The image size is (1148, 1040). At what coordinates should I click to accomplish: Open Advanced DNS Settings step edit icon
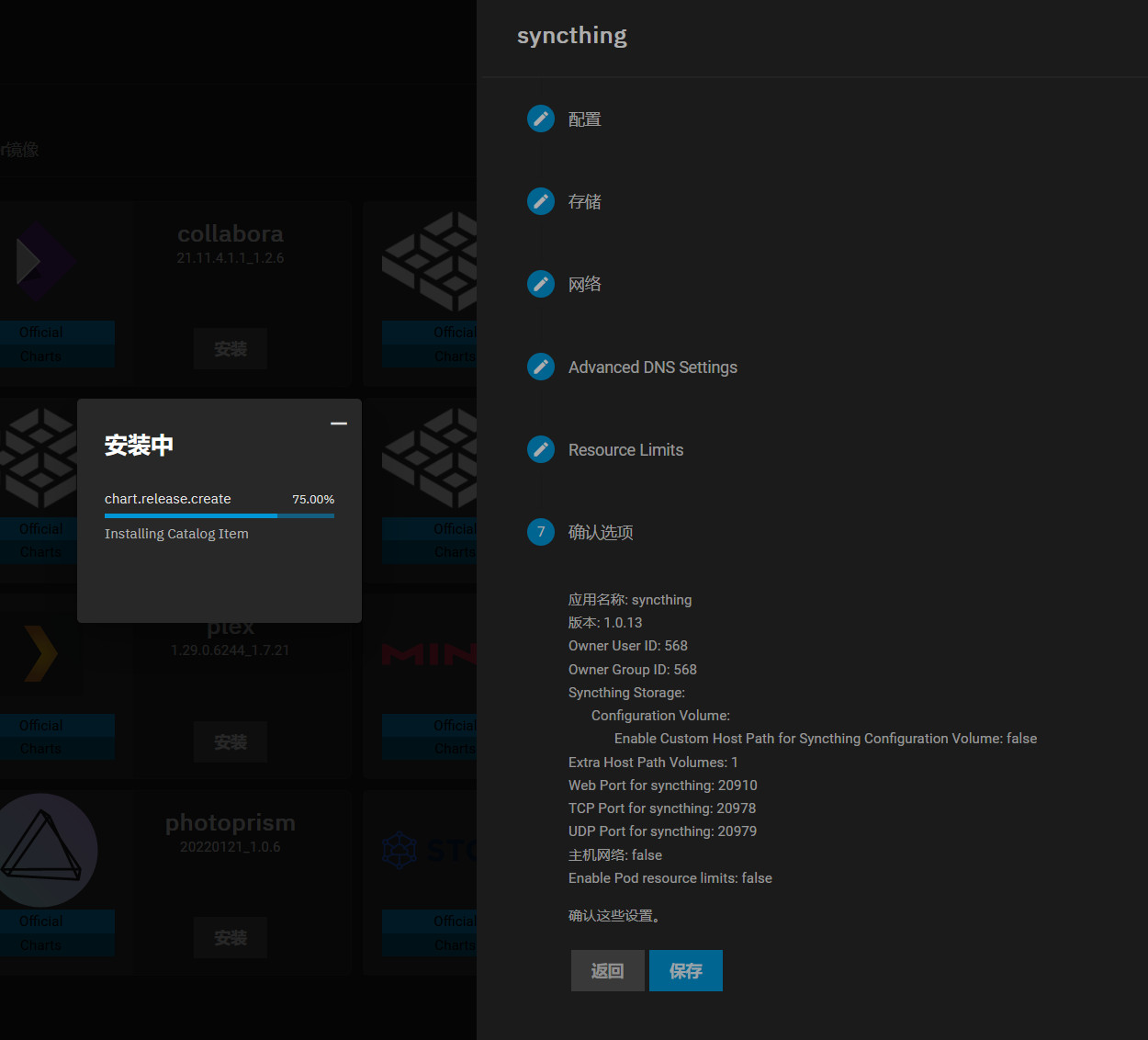(x=541, y=367)
